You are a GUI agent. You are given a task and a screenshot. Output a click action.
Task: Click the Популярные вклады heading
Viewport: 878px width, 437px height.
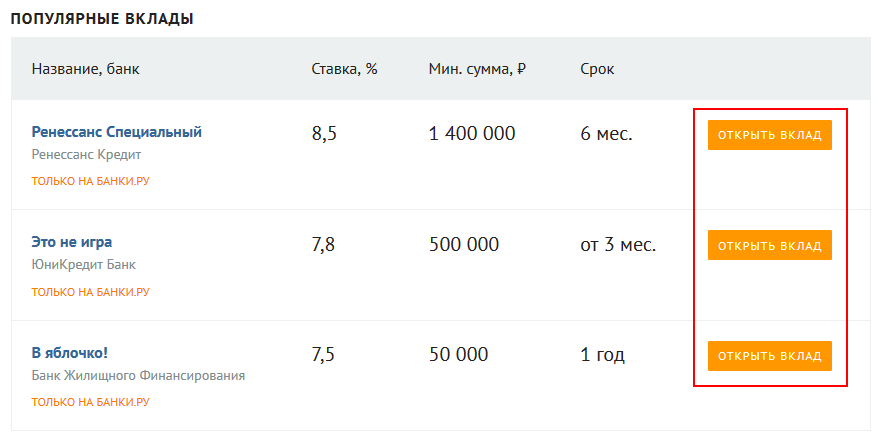tap(102, 18)
